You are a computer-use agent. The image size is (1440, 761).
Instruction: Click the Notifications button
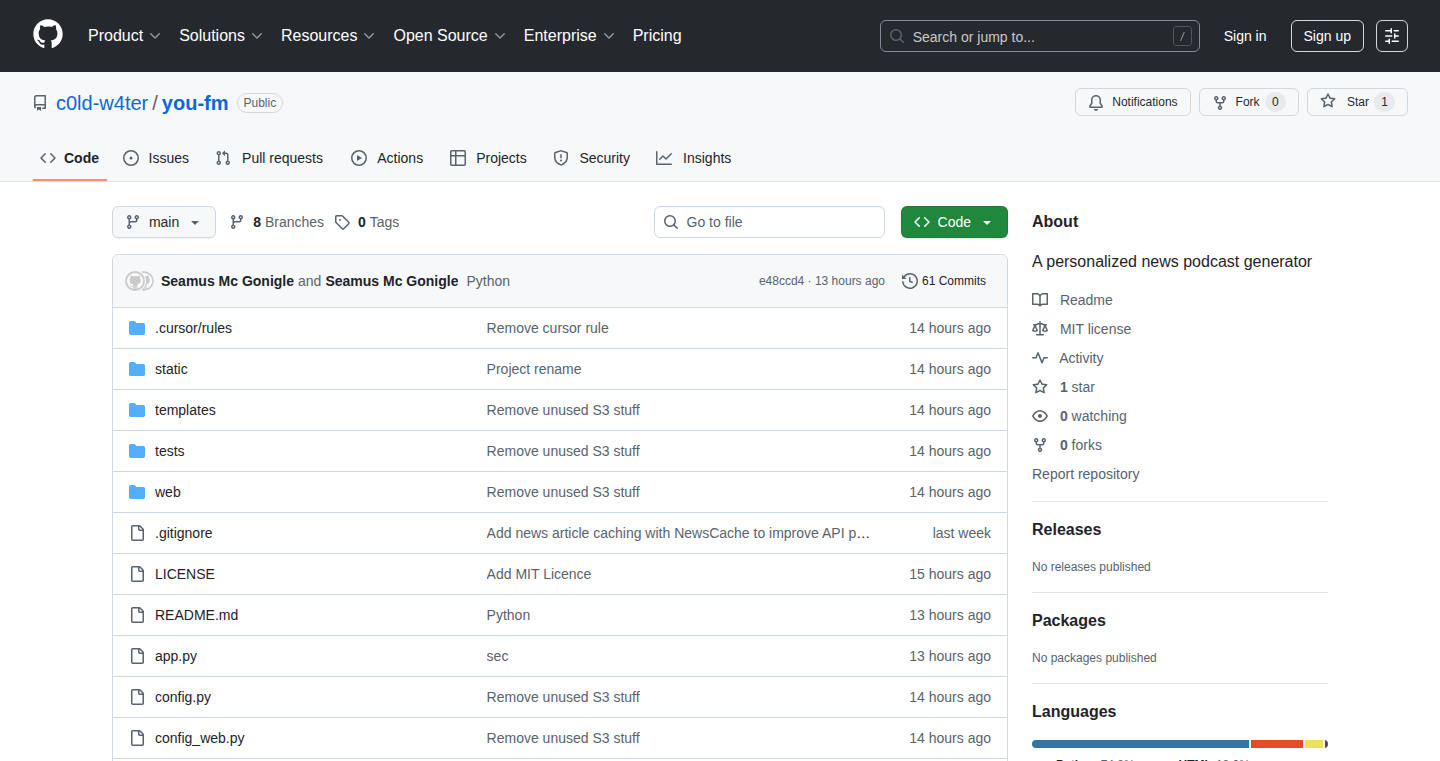[1133, 102]
